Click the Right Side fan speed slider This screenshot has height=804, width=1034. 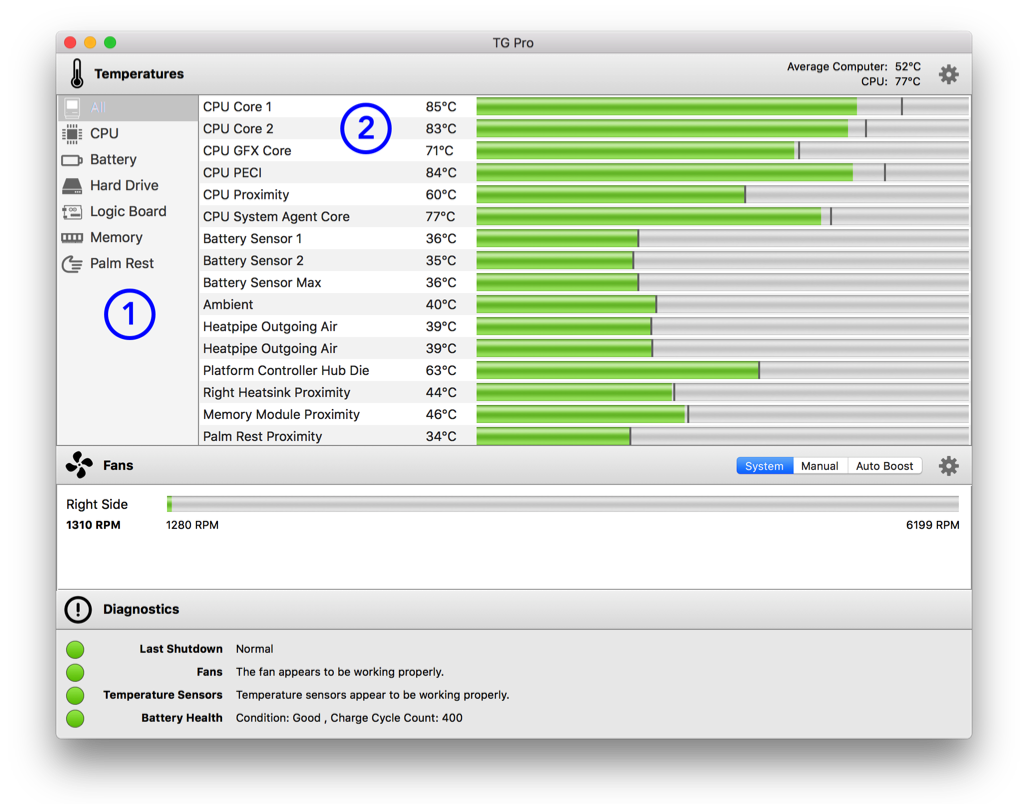coord(563,504)
